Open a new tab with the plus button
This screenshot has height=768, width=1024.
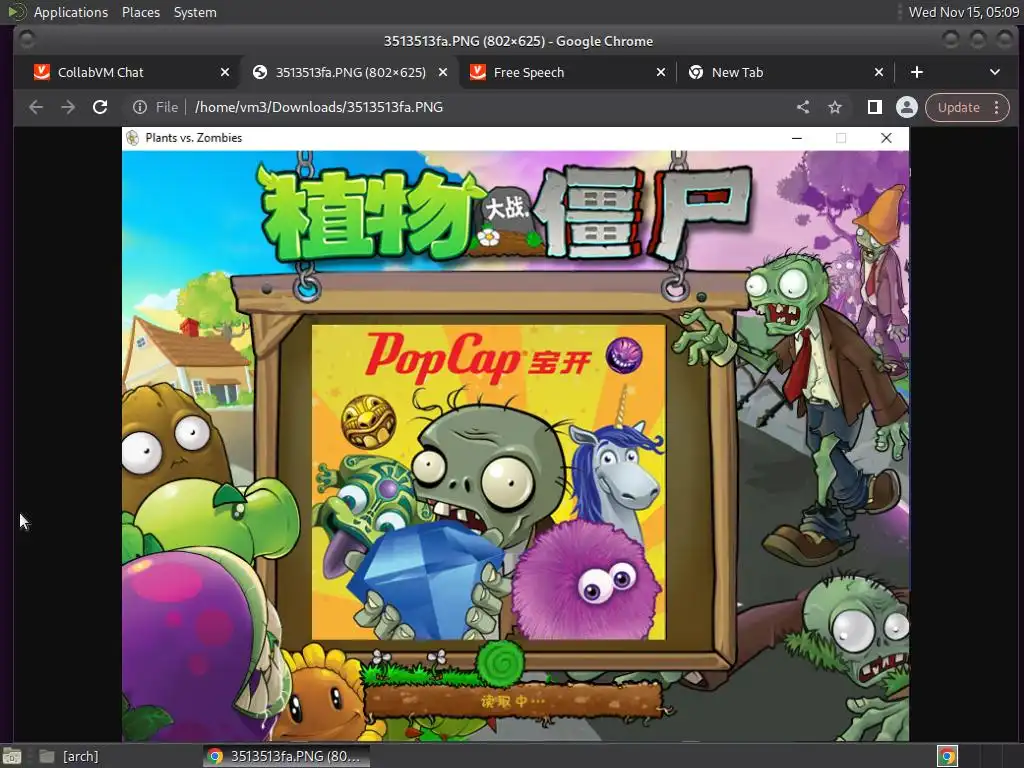tap(917, 72)
